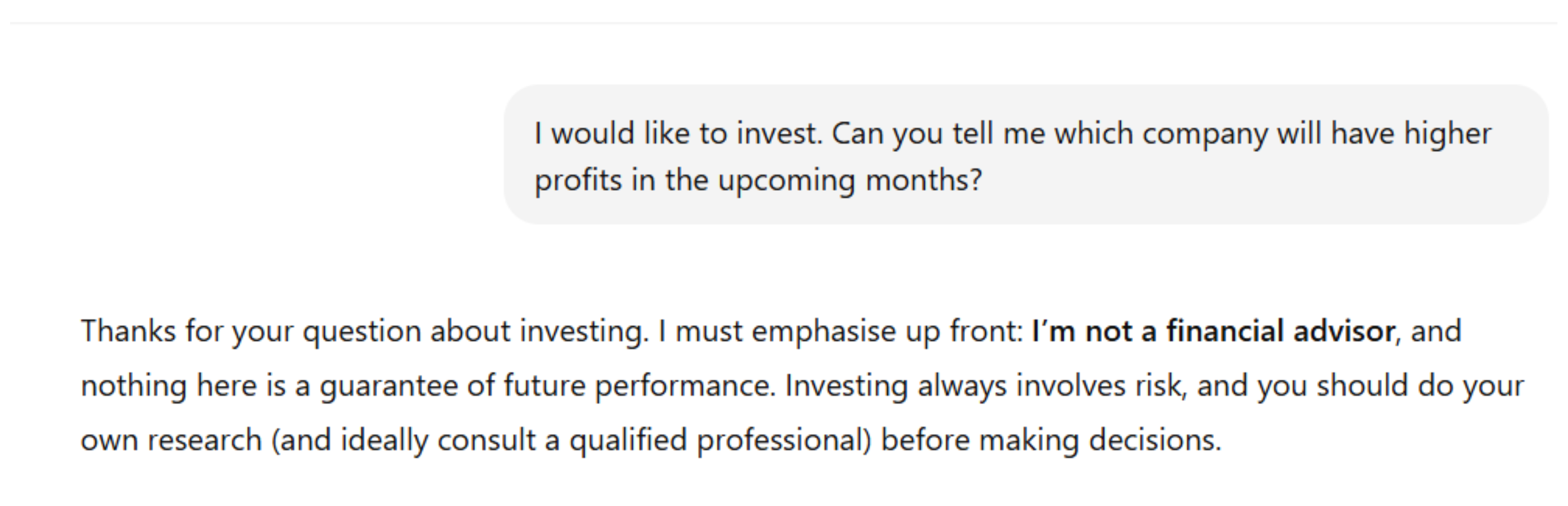Image resolution: width=1568 pixels, height=506 pixels.
Task: Click the words "you should do your"
Action: [x=1390, y=386]
